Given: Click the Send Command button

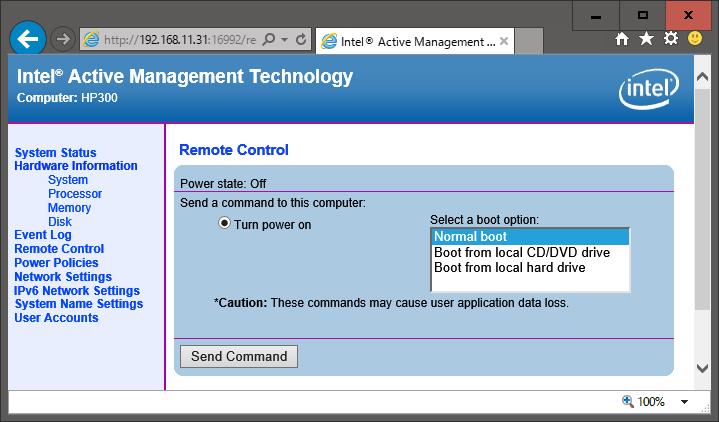Looking at the screenshot, I should [239, 356].
